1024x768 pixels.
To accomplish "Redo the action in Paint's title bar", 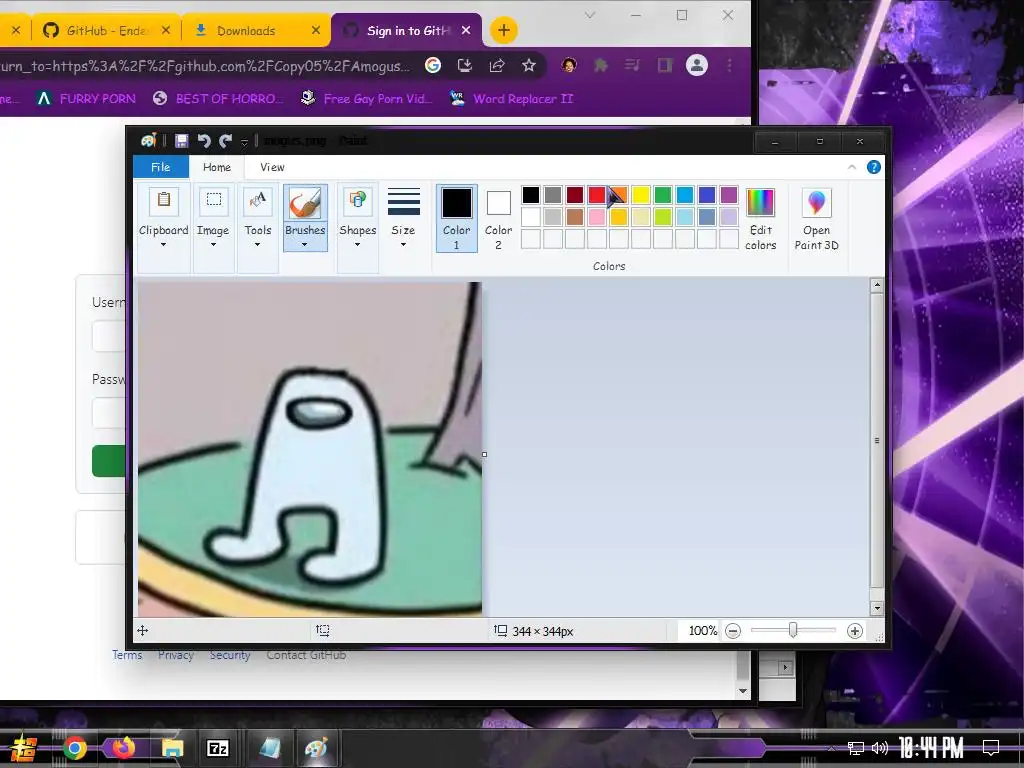I will [x=226, y=140].
